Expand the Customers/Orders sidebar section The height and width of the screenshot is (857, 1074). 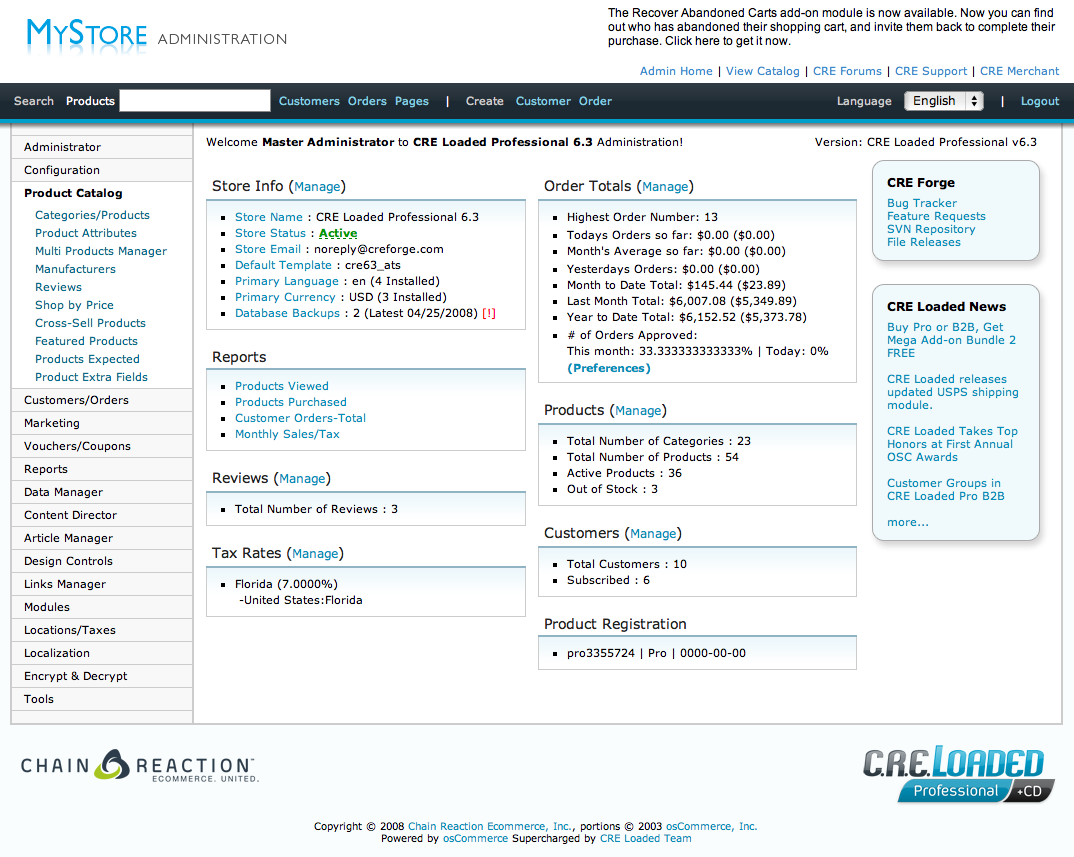pyautogui.click(x=102, y=400)
